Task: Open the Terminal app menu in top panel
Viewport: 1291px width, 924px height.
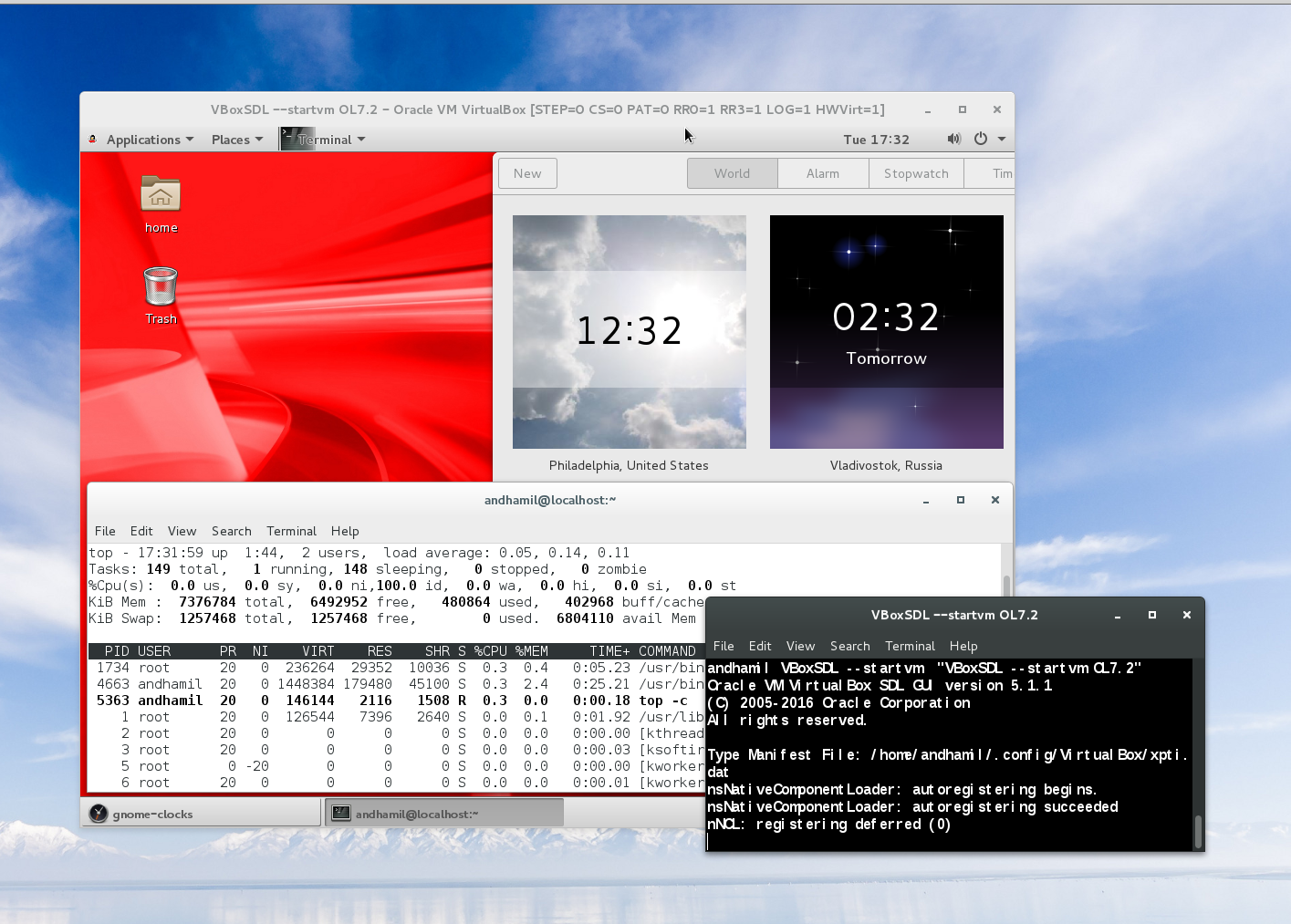Action: point(323,140)
